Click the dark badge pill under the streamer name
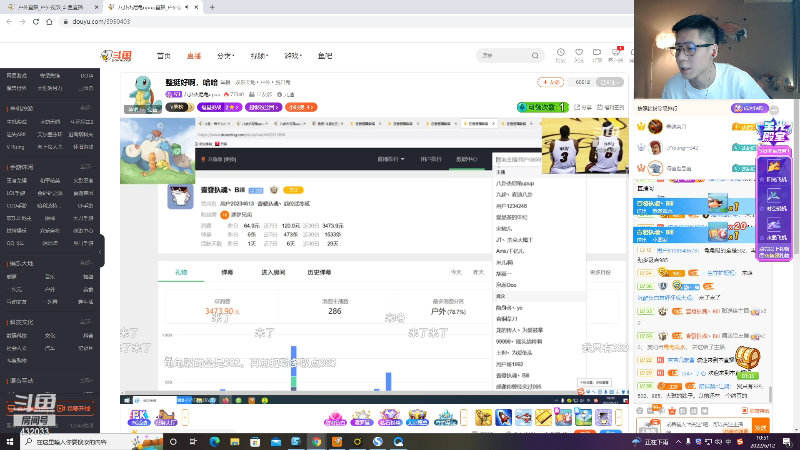This screenshot has width=800, height=450. coord(180,107)
